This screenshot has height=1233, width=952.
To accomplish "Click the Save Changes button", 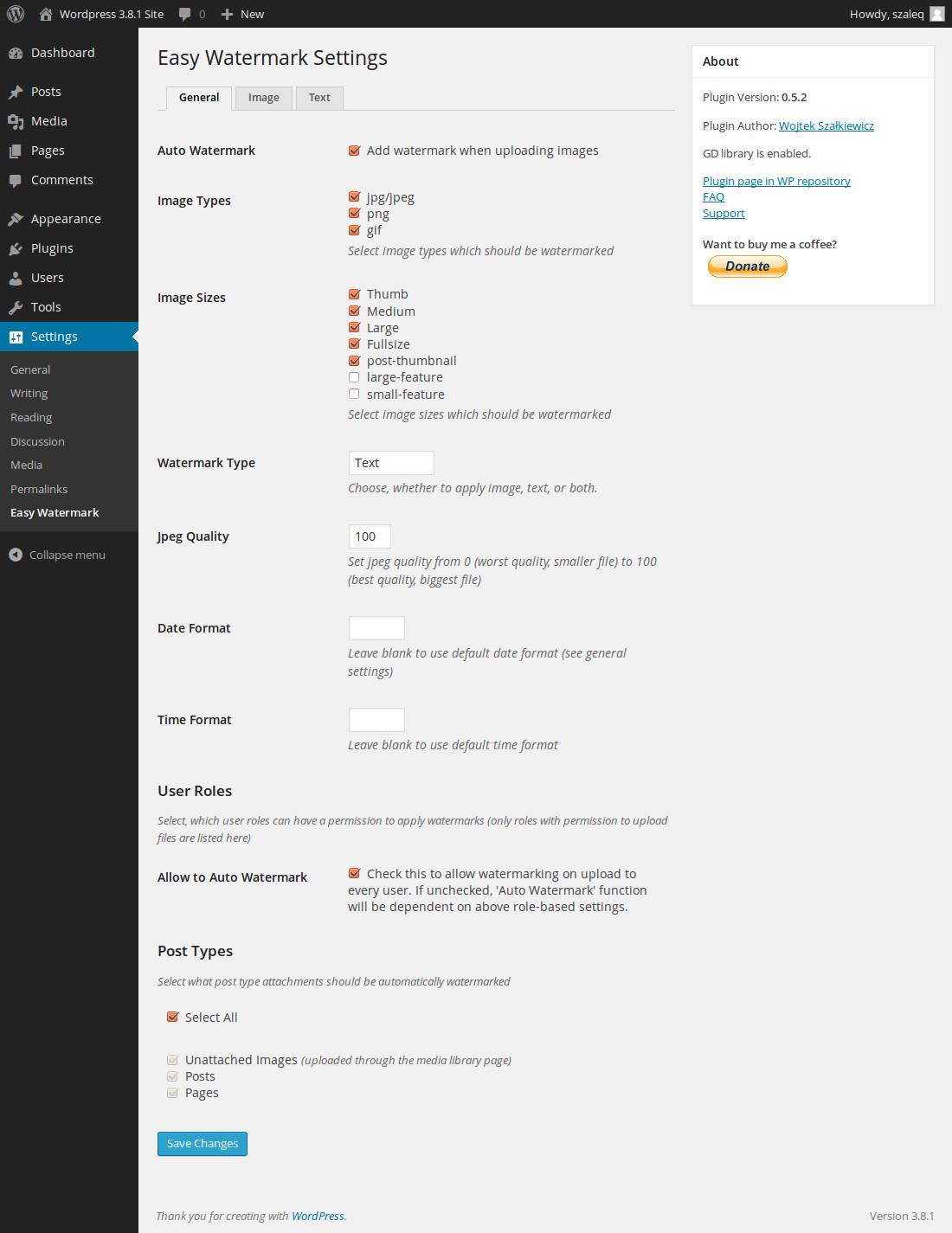I will tap(202, 1143).
